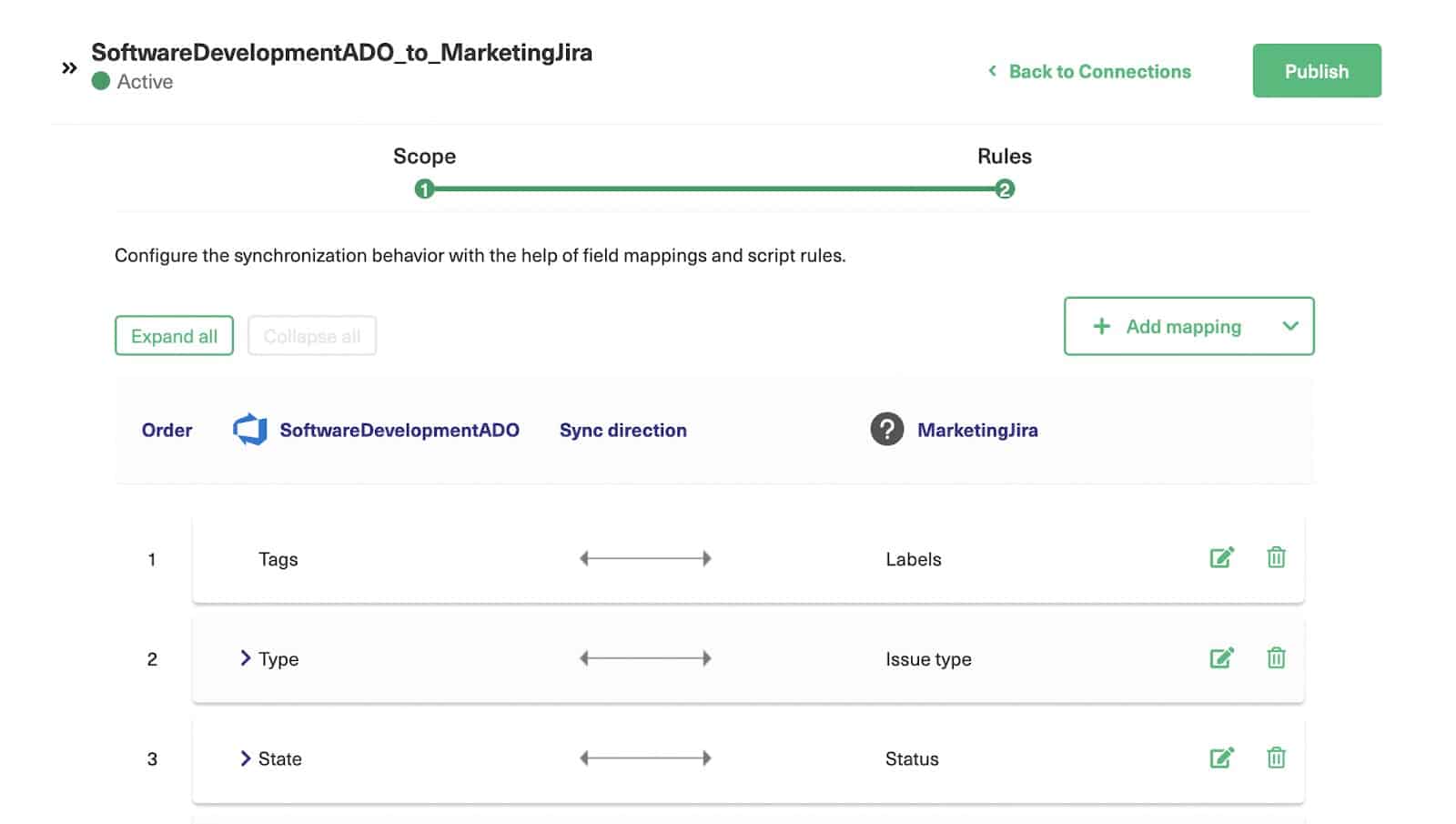
Task: Toggle sync direction on the State row
Action: click(645, 757)
